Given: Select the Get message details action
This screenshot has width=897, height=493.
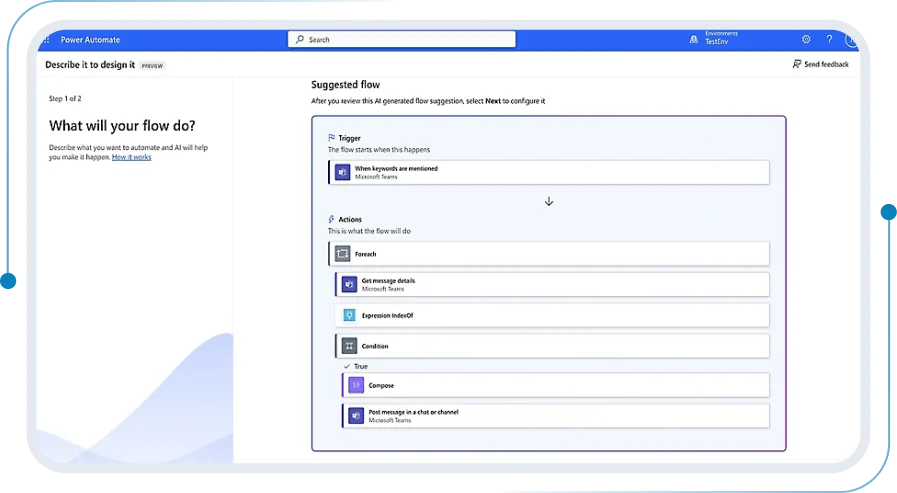Looking at the screenshot, I should click(552, 284).
